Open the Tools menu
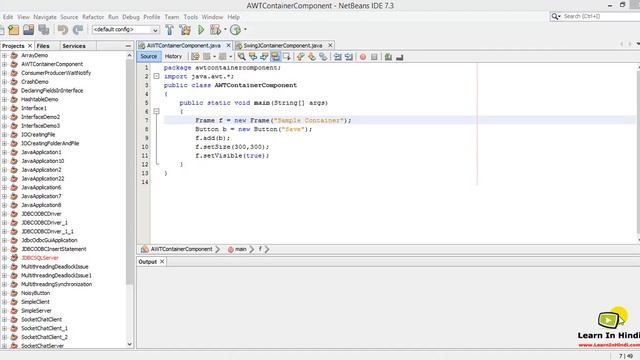640x360 pixels. click(x=191, y=17)
